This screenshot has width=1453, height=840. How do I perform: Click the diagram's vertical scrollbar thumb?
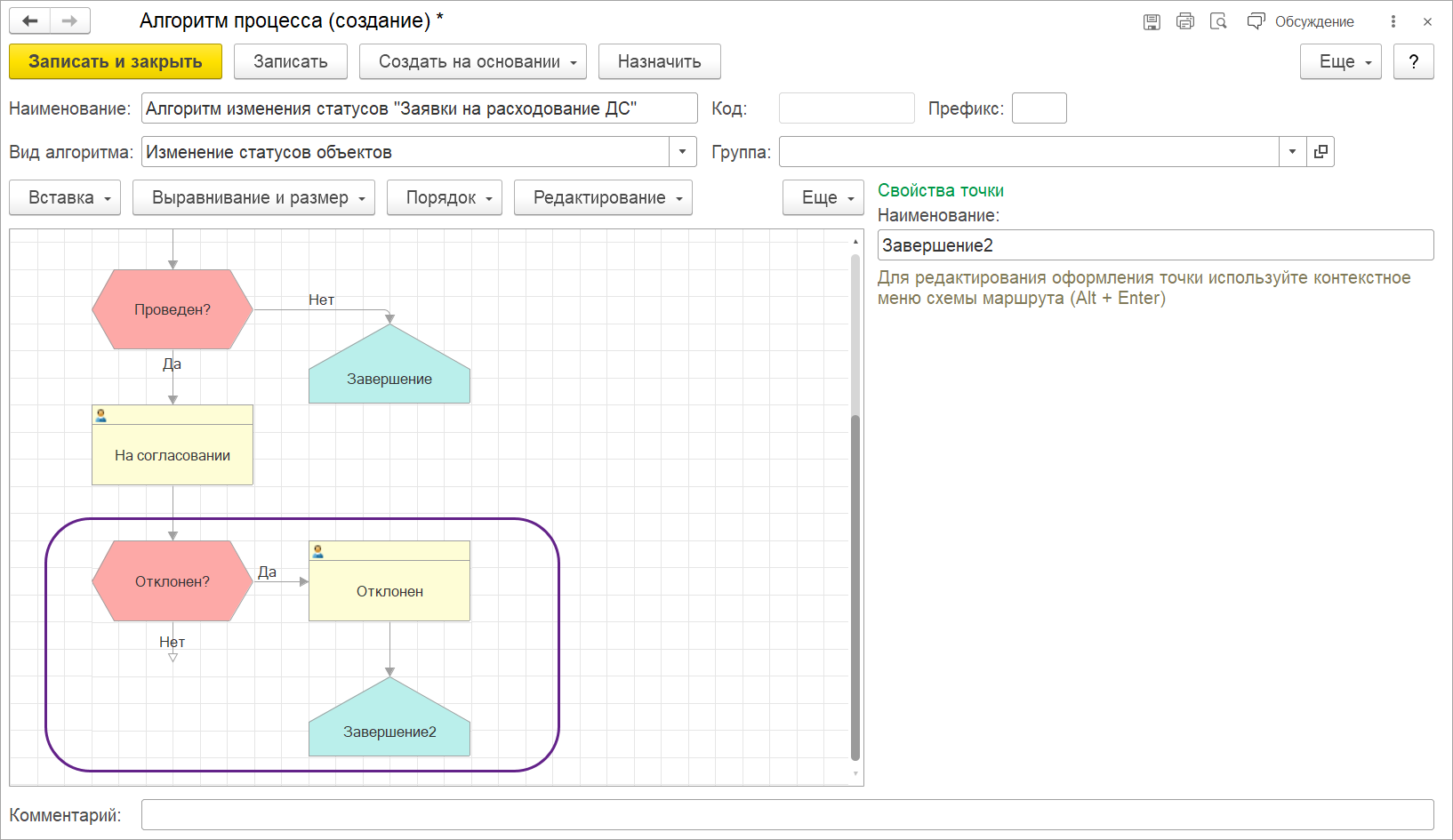(x=855, y=587)
